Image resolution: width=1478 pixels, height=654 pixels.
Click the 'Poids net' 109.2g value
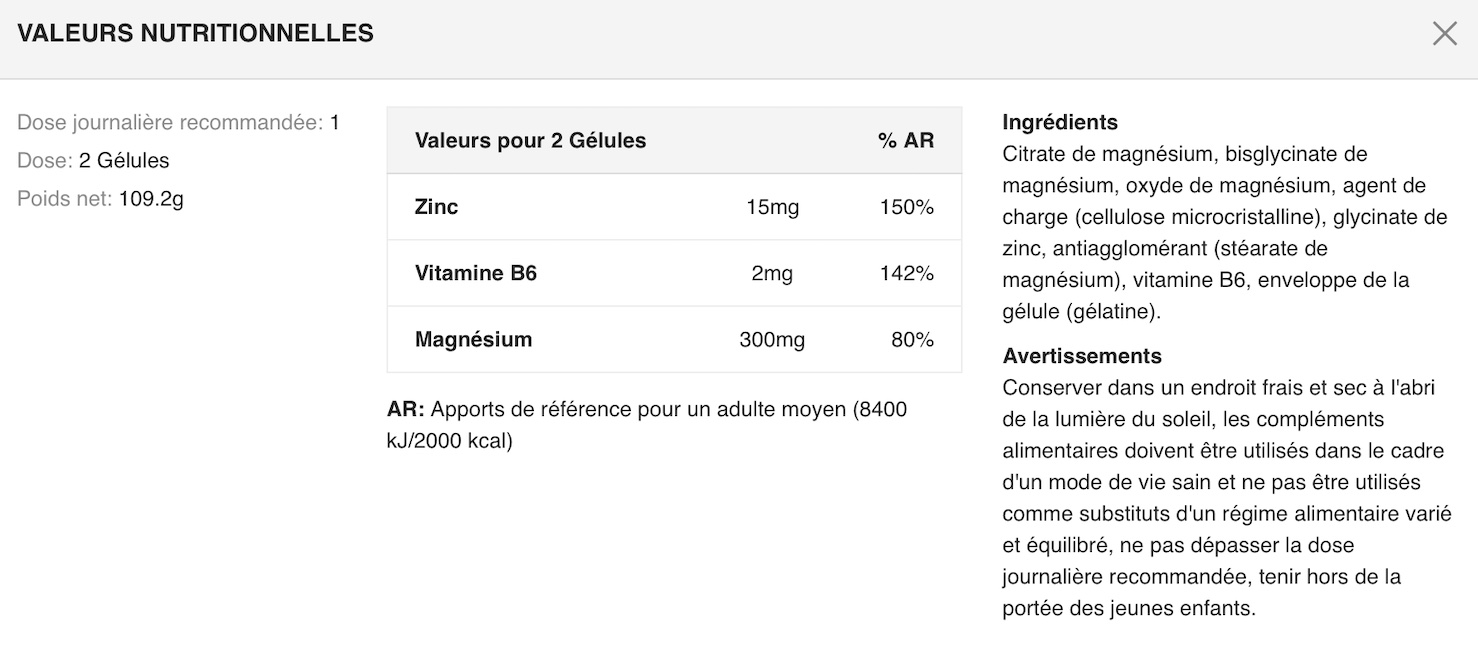click(151, 199)
